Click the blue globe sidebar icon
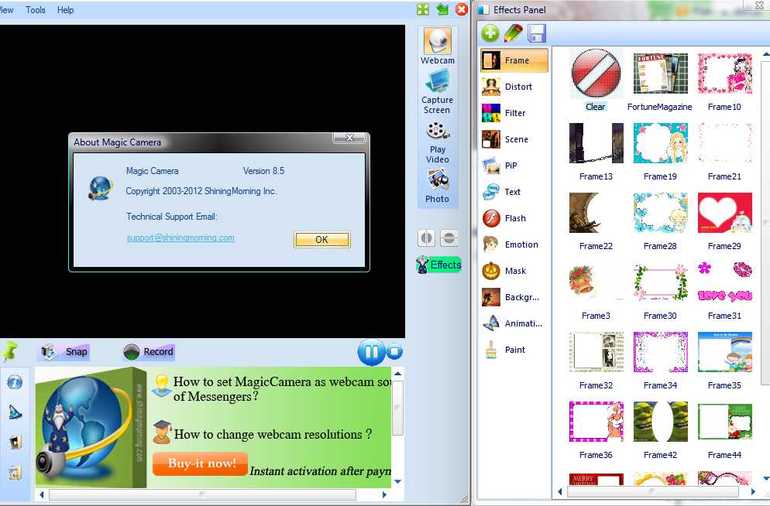Viewport: 770px width, 506px height. [15, 382]
